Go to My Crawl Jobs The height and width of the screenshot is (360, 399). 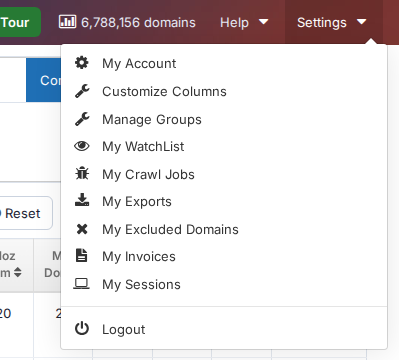pos(148,174)
